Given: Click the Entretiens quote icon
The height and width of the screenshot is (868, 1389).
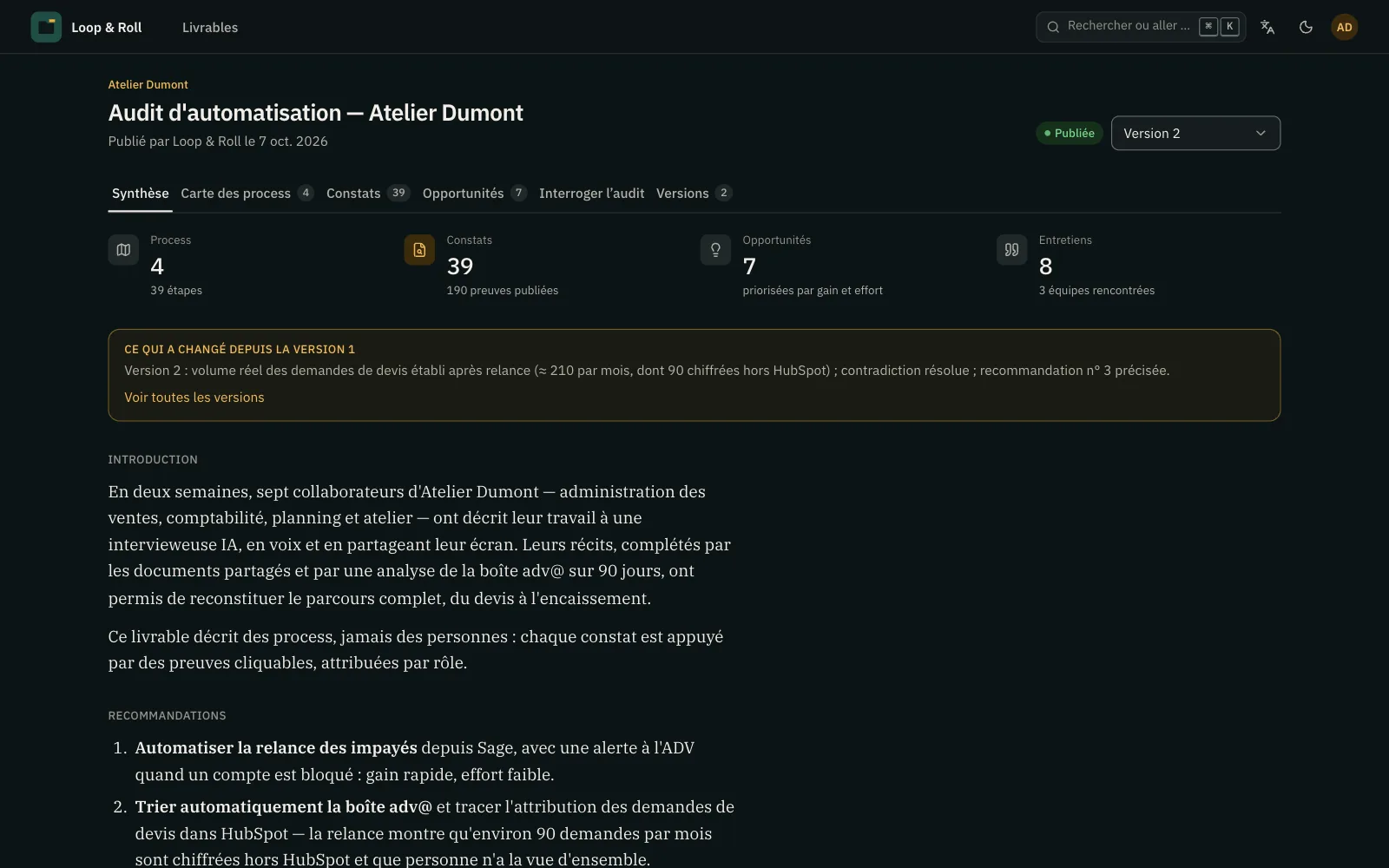Looking at the screenshot, I should click(1011, 250).
